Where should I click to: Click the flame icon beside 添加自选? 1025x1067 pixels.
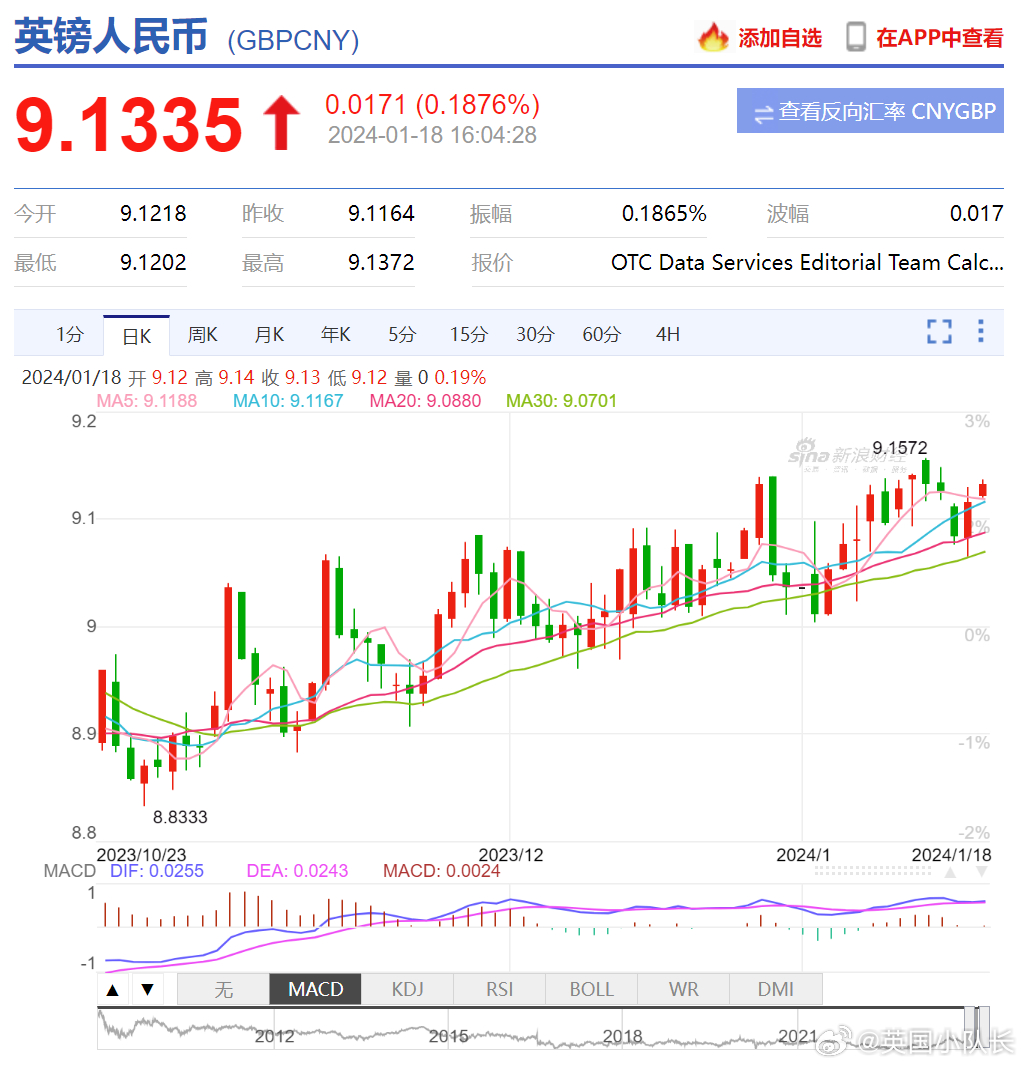[713, 38]
